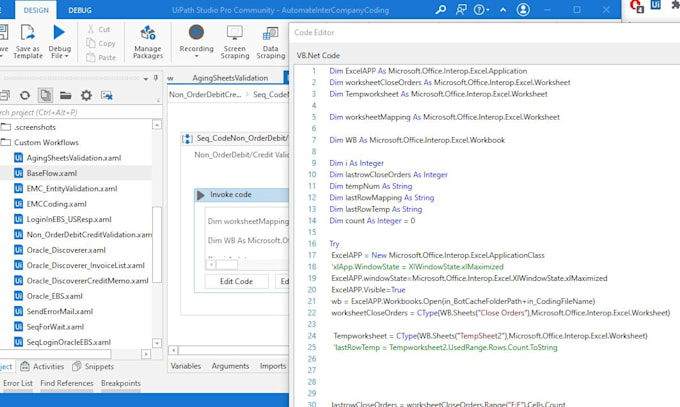Open the user account profile icon

(523, 10)
